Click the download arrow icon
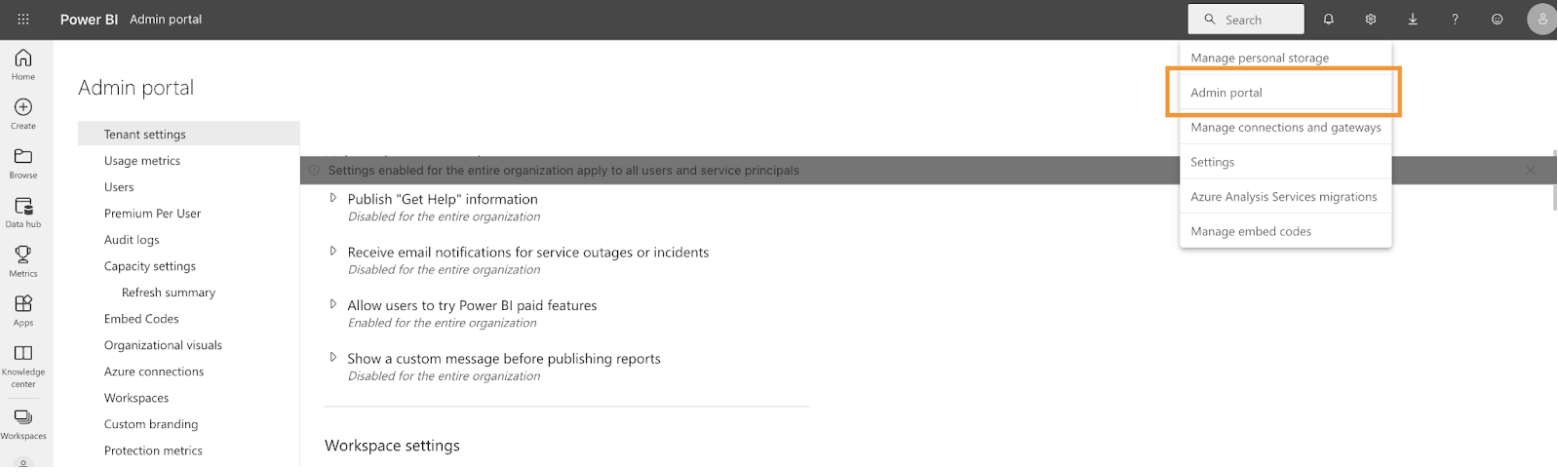The width and height of the screenshot is (1558, 472). (1413, 19)
